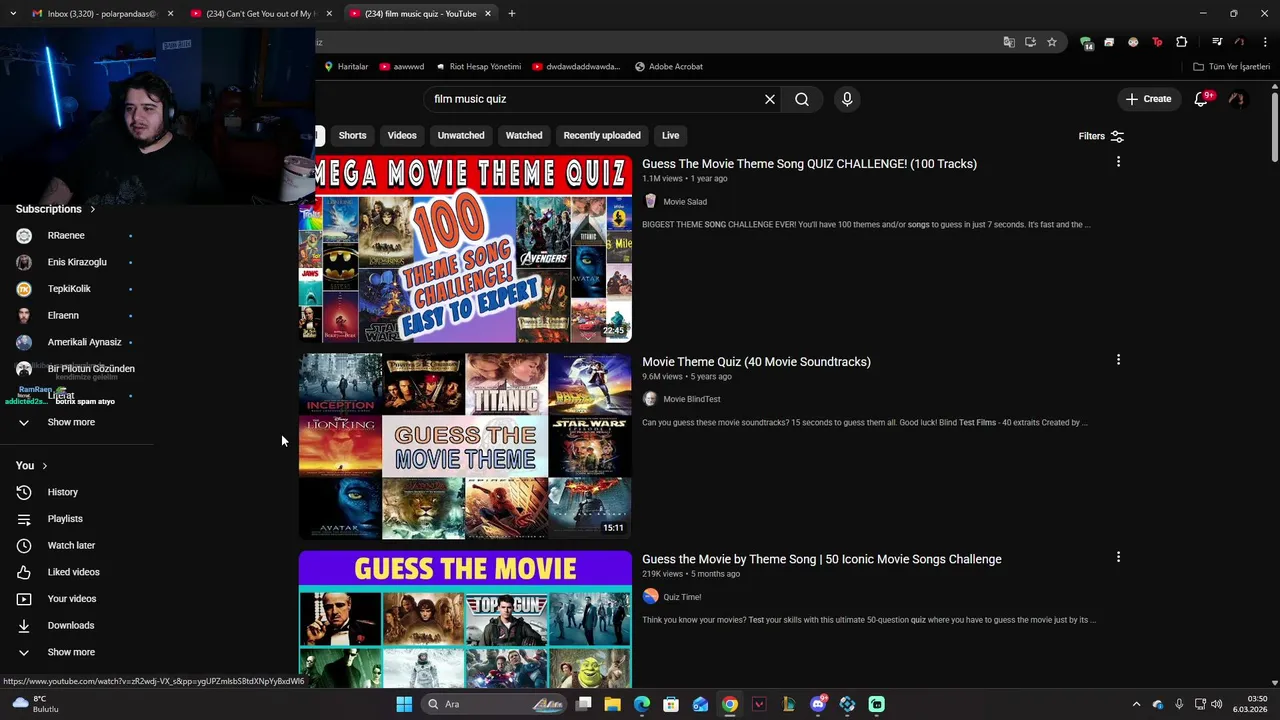Open Movie Salad channel avatar
The image size is (1280, 720).
[650, 201]
